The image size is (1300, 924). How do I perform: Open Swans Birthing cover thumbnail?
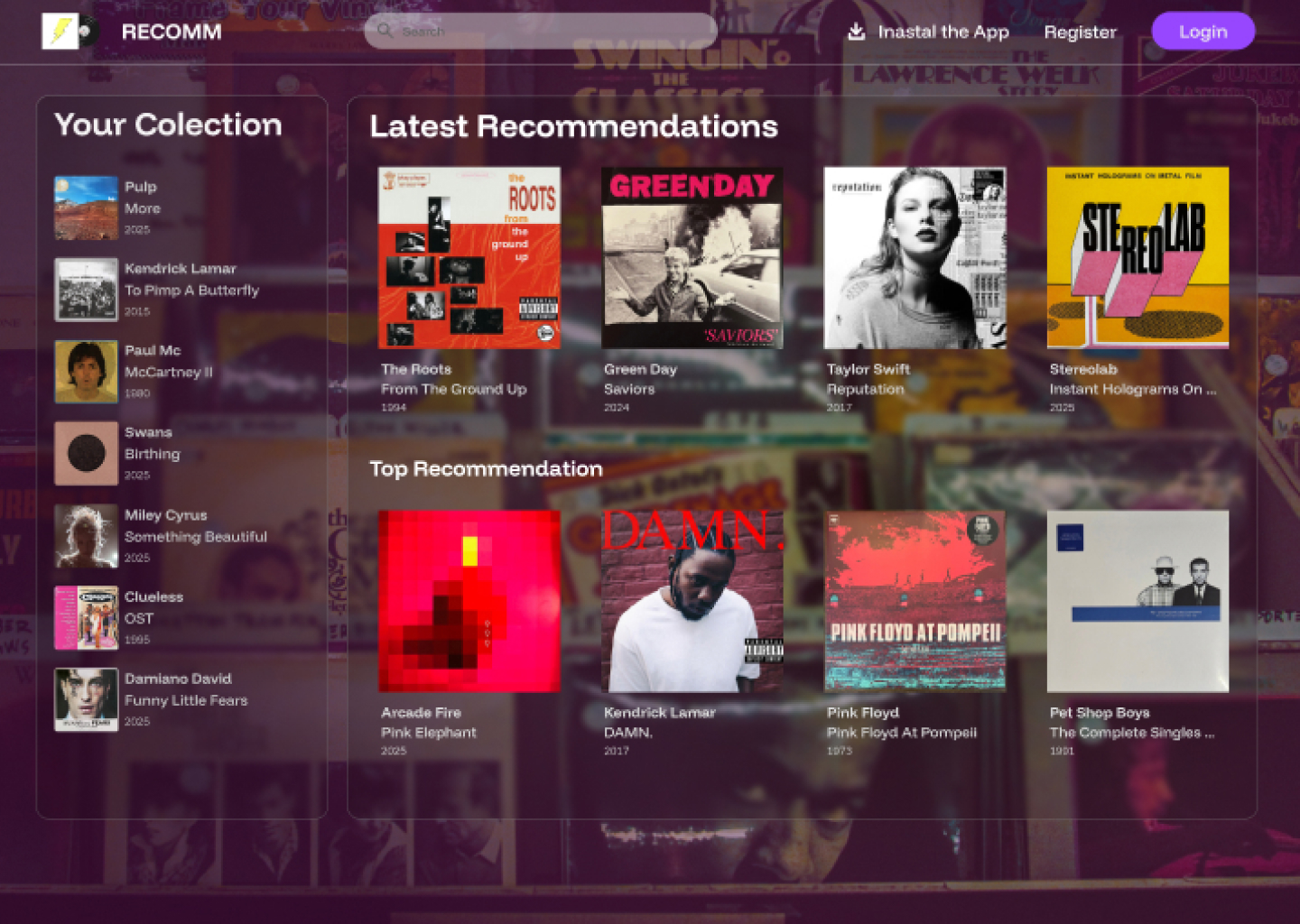click(86, 453)
